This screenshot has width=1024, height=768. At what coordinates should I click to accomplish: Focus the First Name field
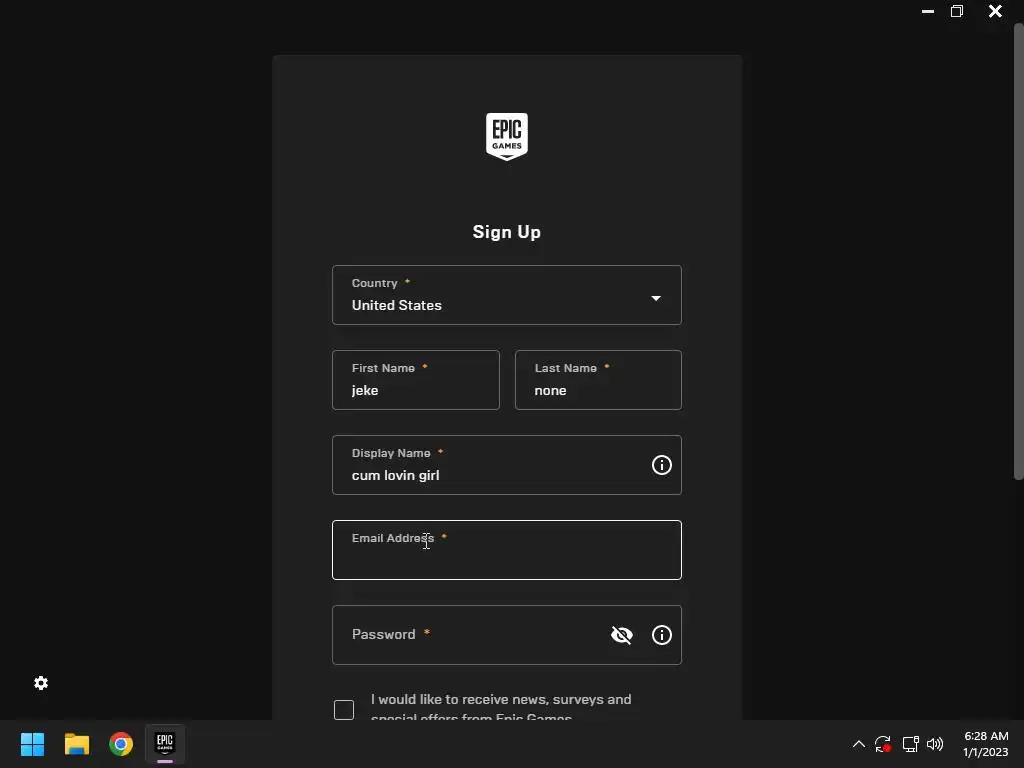click(416, 380)
